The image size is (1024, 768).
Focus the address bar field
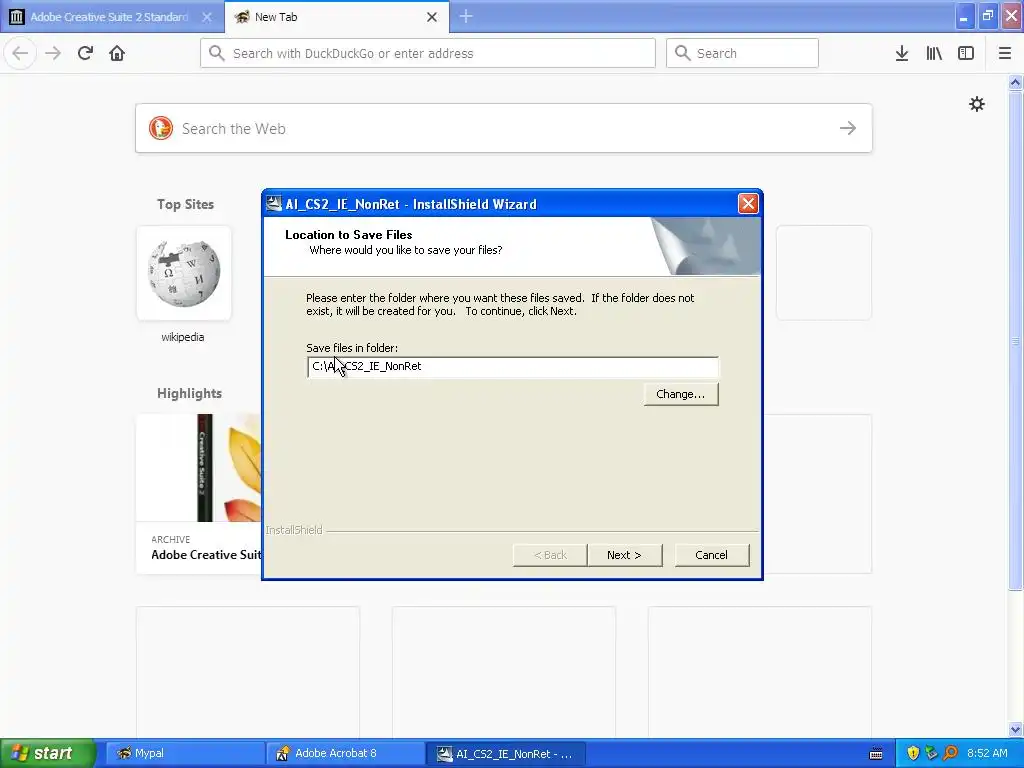coord(428,53)
